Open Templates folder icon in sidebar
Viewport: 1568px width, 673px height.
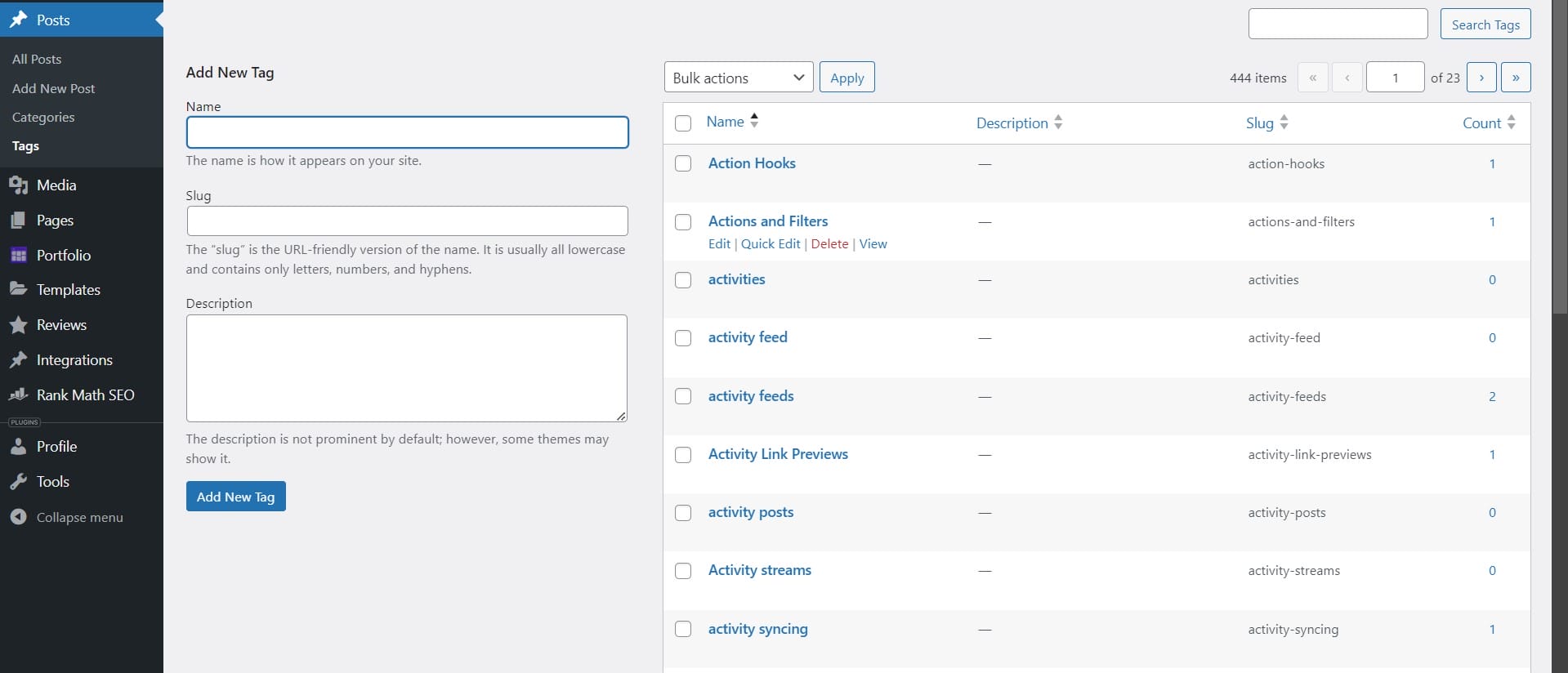pyautogui.click(x=18, y=289)
